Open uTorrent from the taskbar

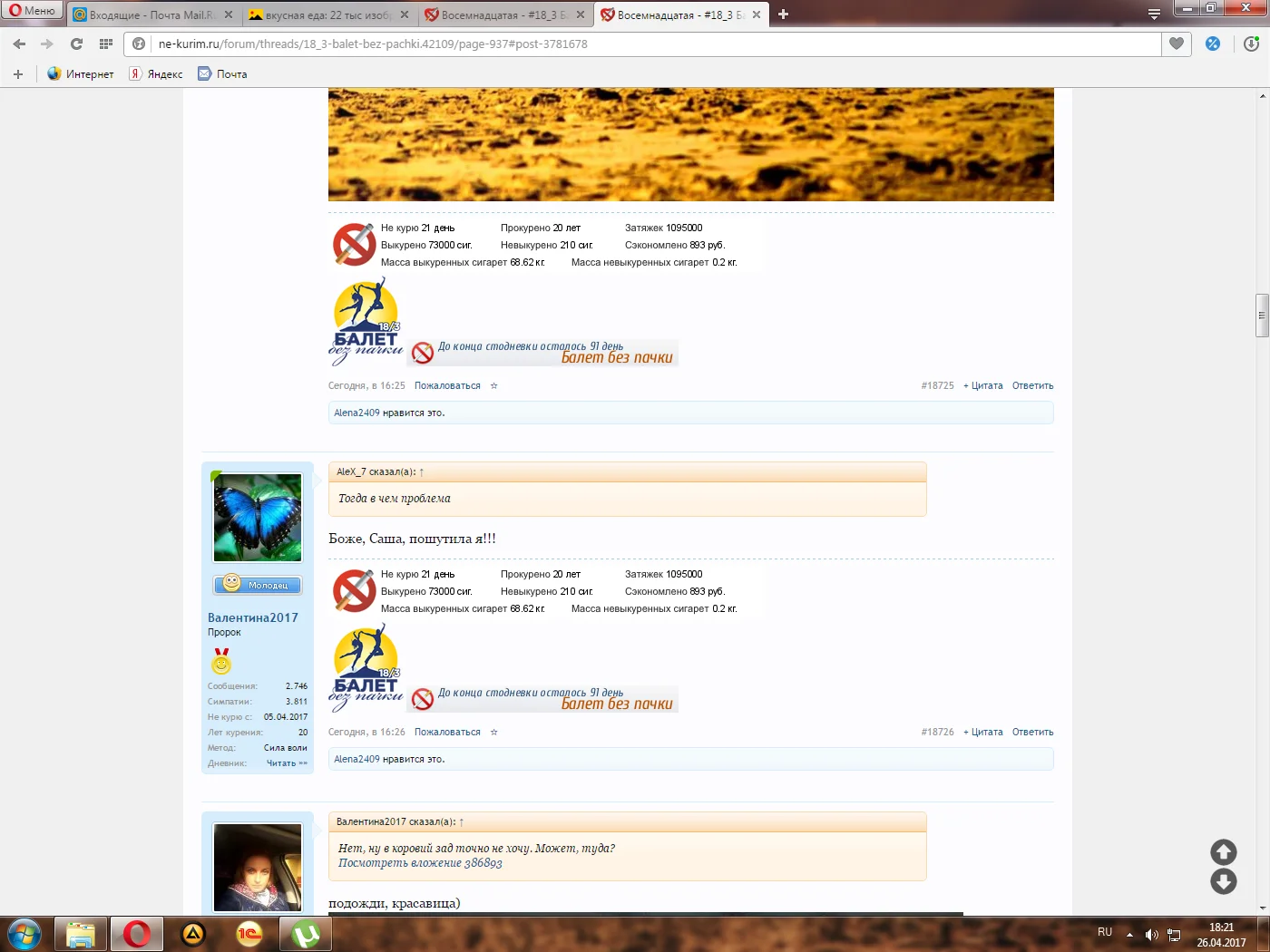306,933
